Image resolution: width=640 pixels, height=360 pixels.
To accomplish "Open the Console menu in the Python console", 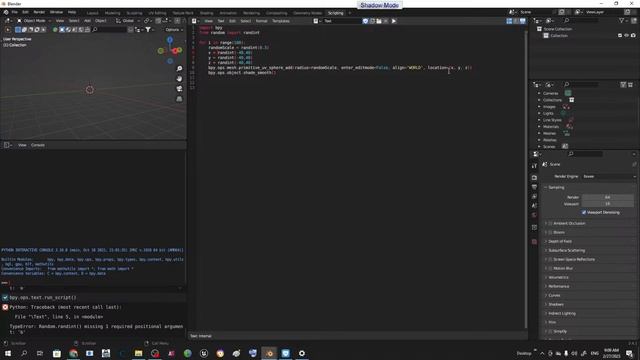I will (38, 145).
